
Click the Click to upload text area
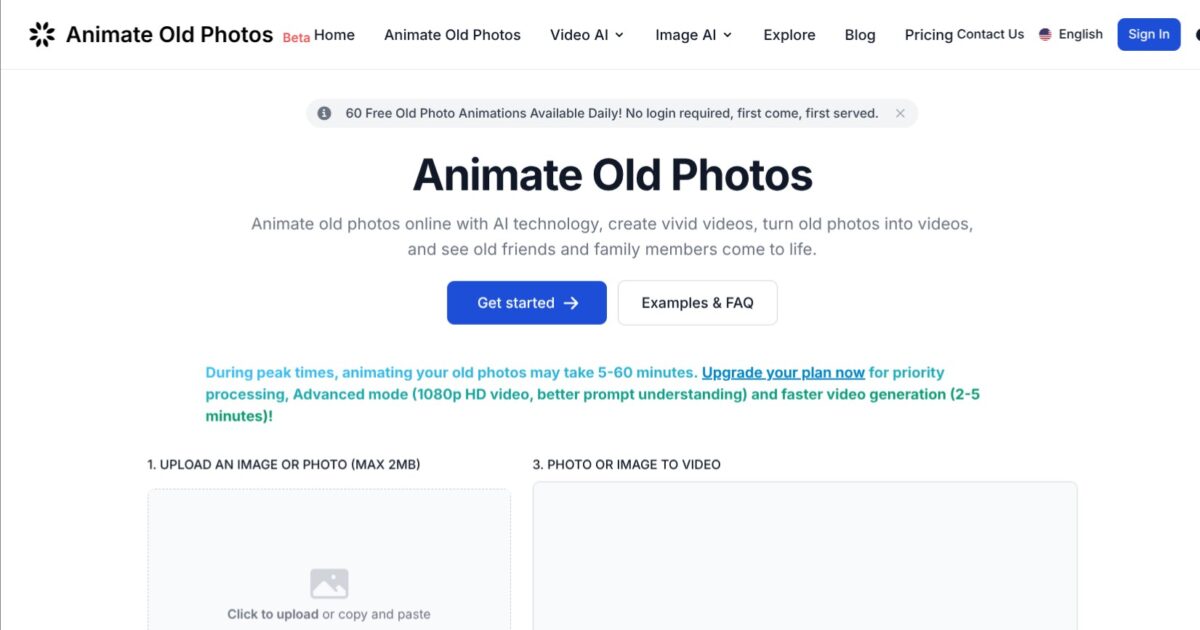(x=272, y=614)
